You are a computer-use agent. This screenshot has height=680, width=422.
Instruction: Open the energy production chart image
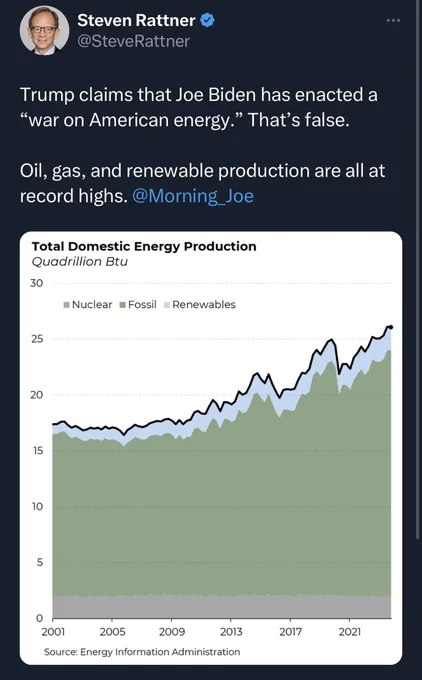211,448
